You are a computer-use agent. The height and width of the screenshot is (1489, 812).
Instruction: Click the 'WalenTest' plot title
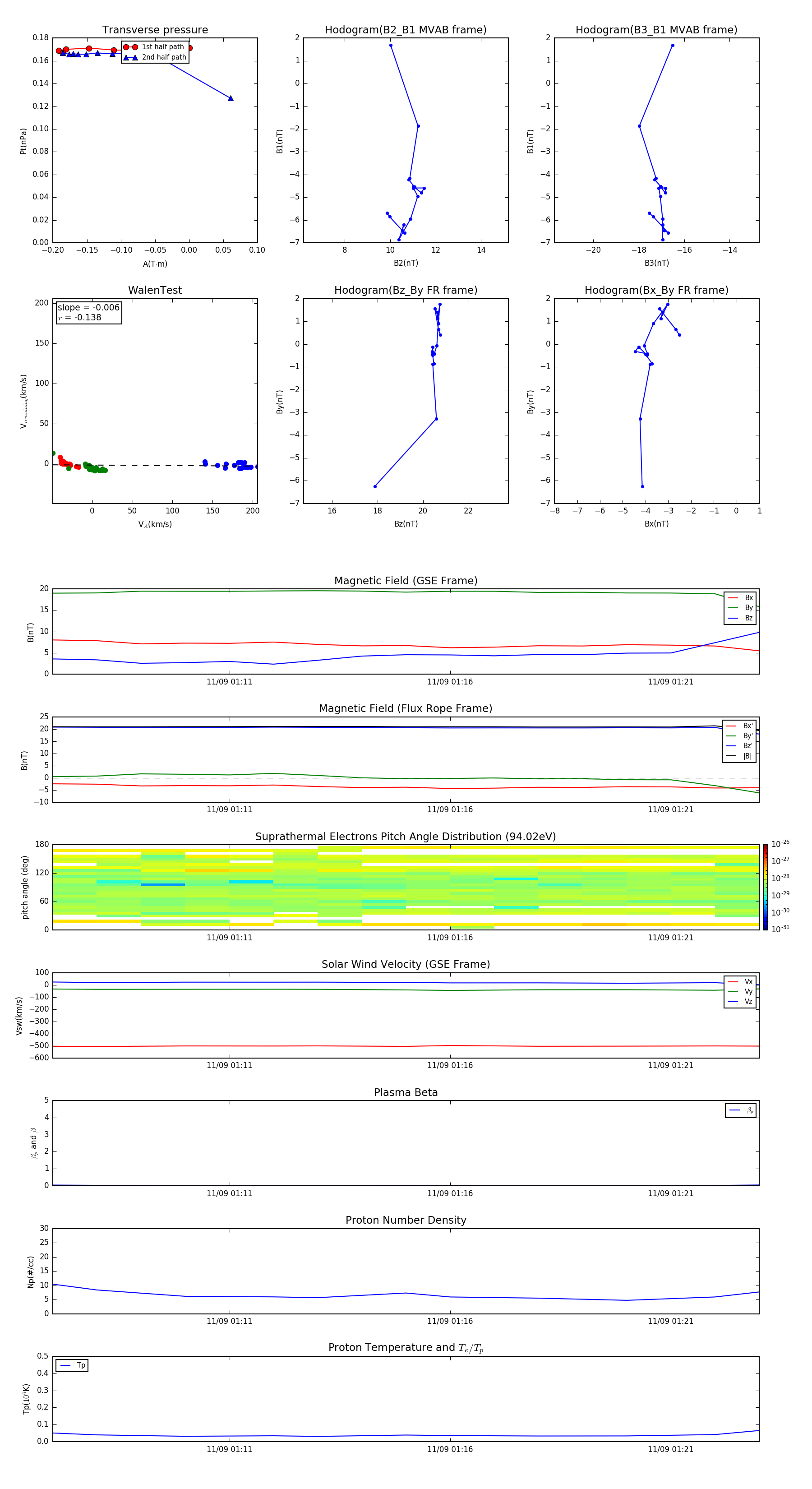pos(155,290)
